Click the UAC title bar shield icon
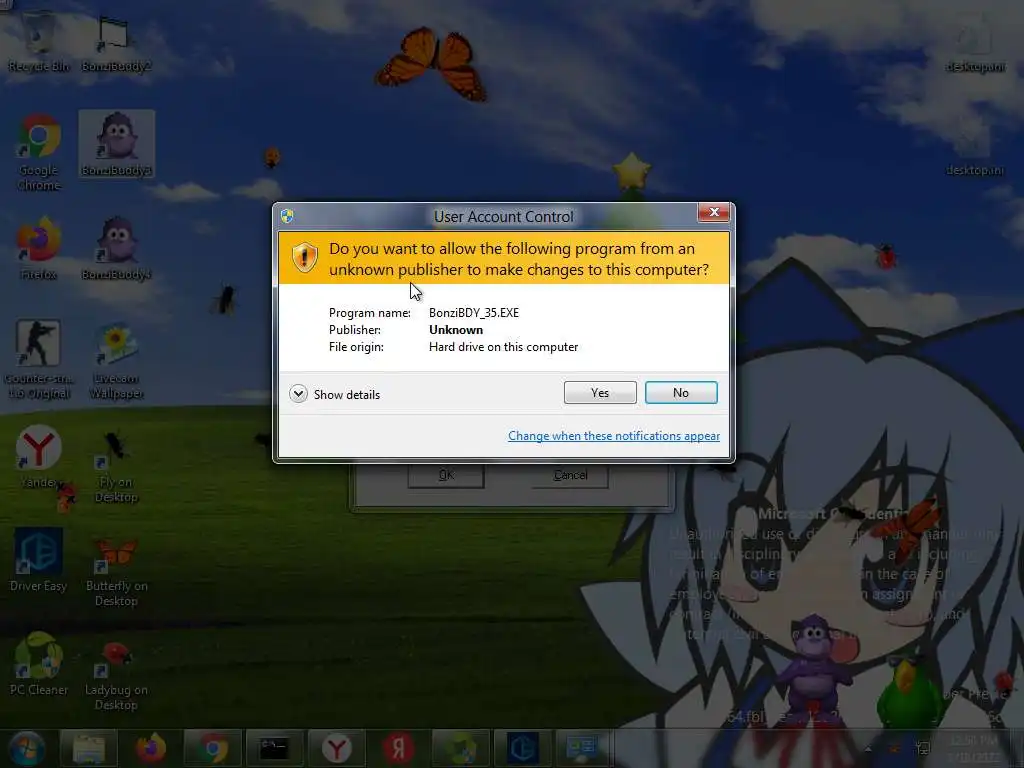This screenshot has height=768, width=1024. (x=287, y=216)
